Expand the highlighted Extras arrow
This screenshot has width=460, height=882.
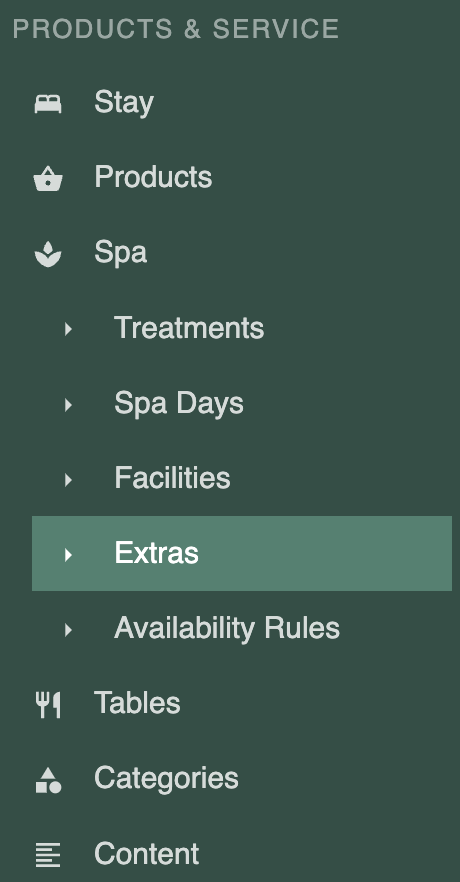[x=68, y=554]
